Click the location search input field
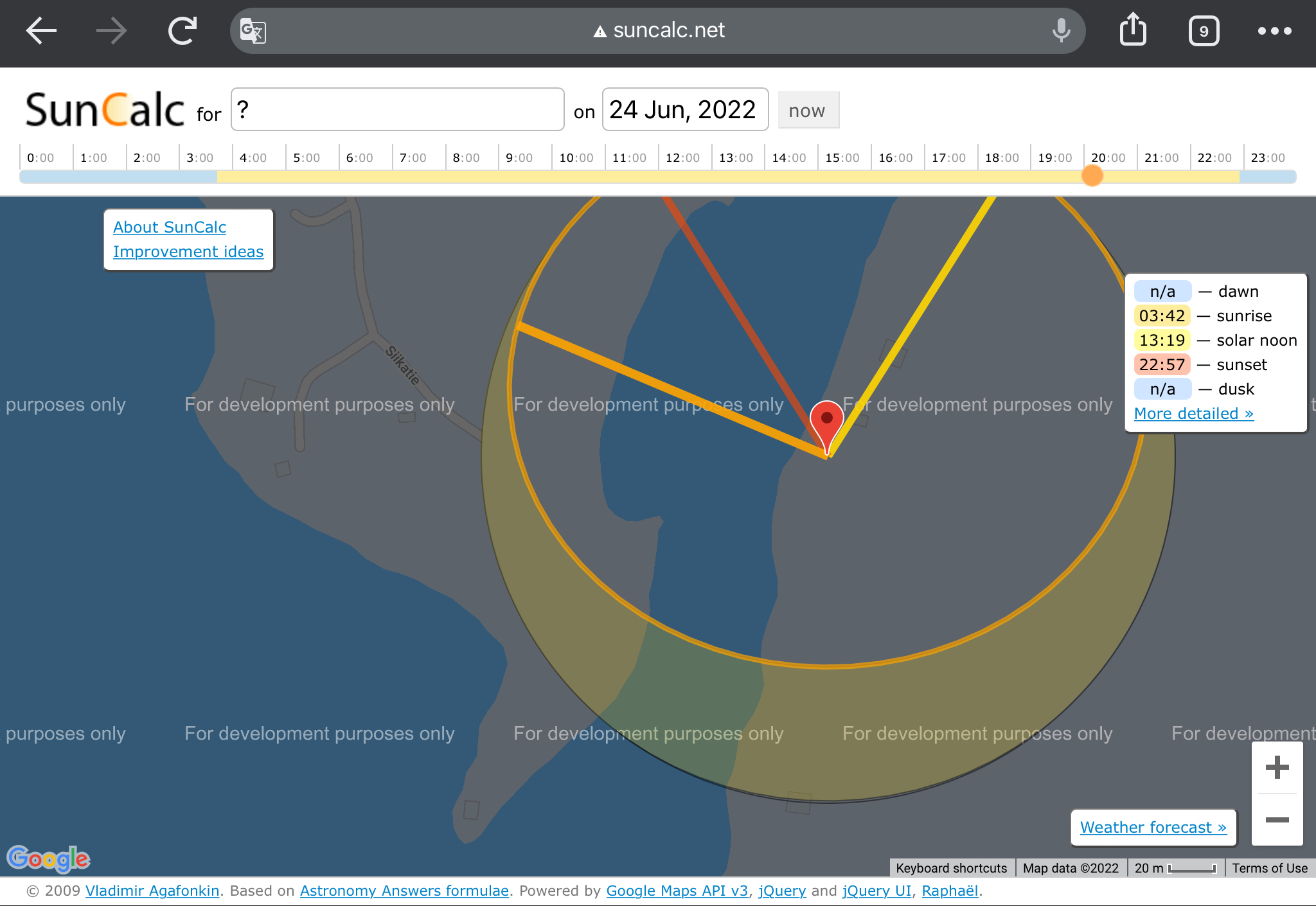The height and width of the screenshot is (906, 1316). (397, 110)
